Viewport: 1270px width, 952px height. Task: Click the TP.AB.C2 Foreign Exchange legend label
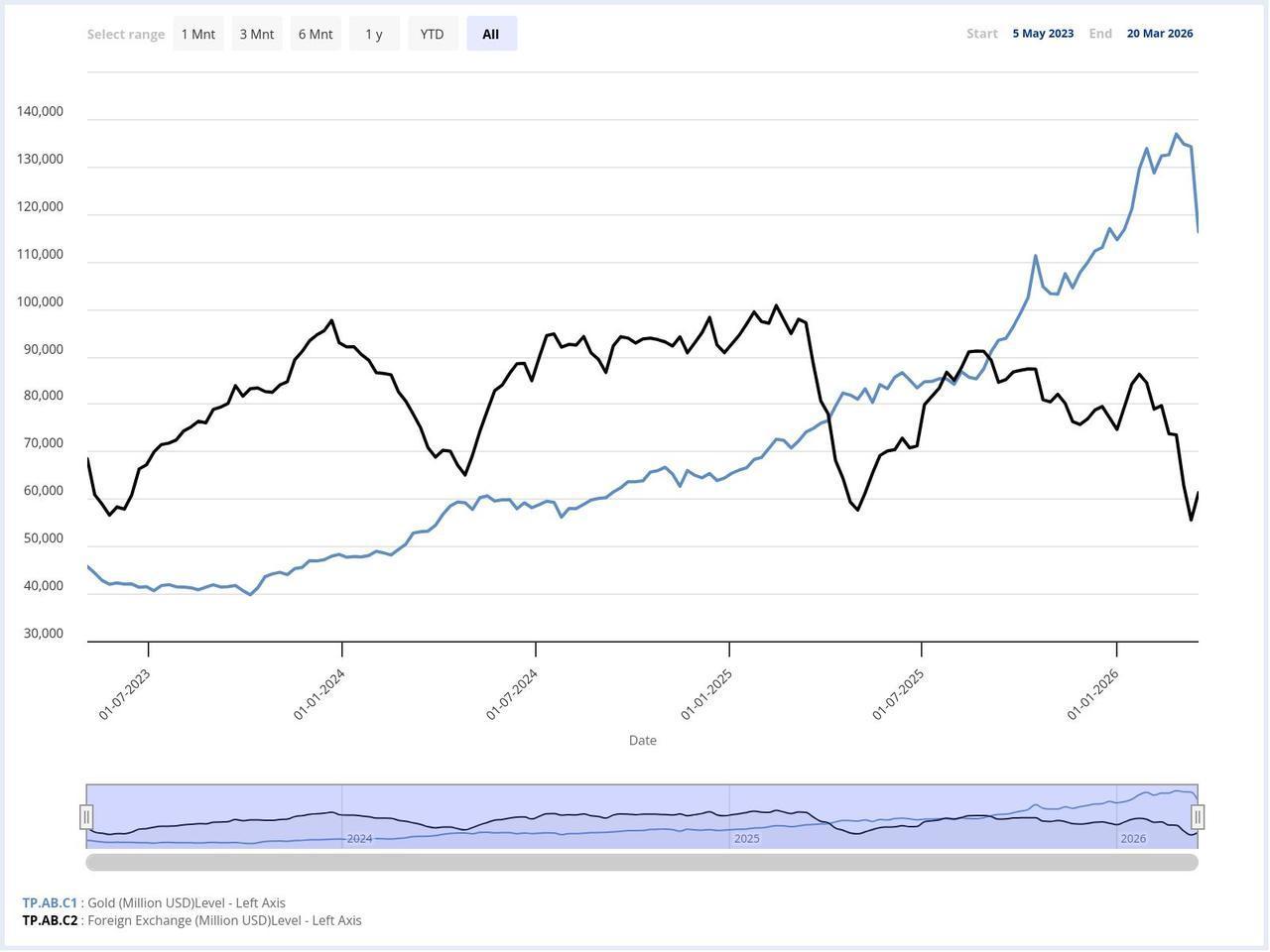tap(52, 920)
